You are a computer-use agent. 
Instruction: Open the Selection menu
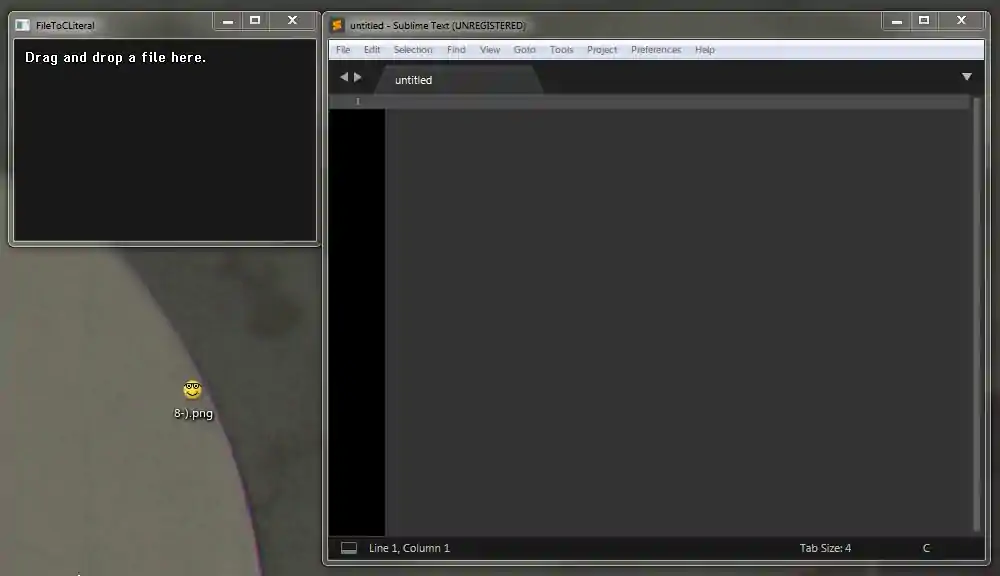(413, 50)
